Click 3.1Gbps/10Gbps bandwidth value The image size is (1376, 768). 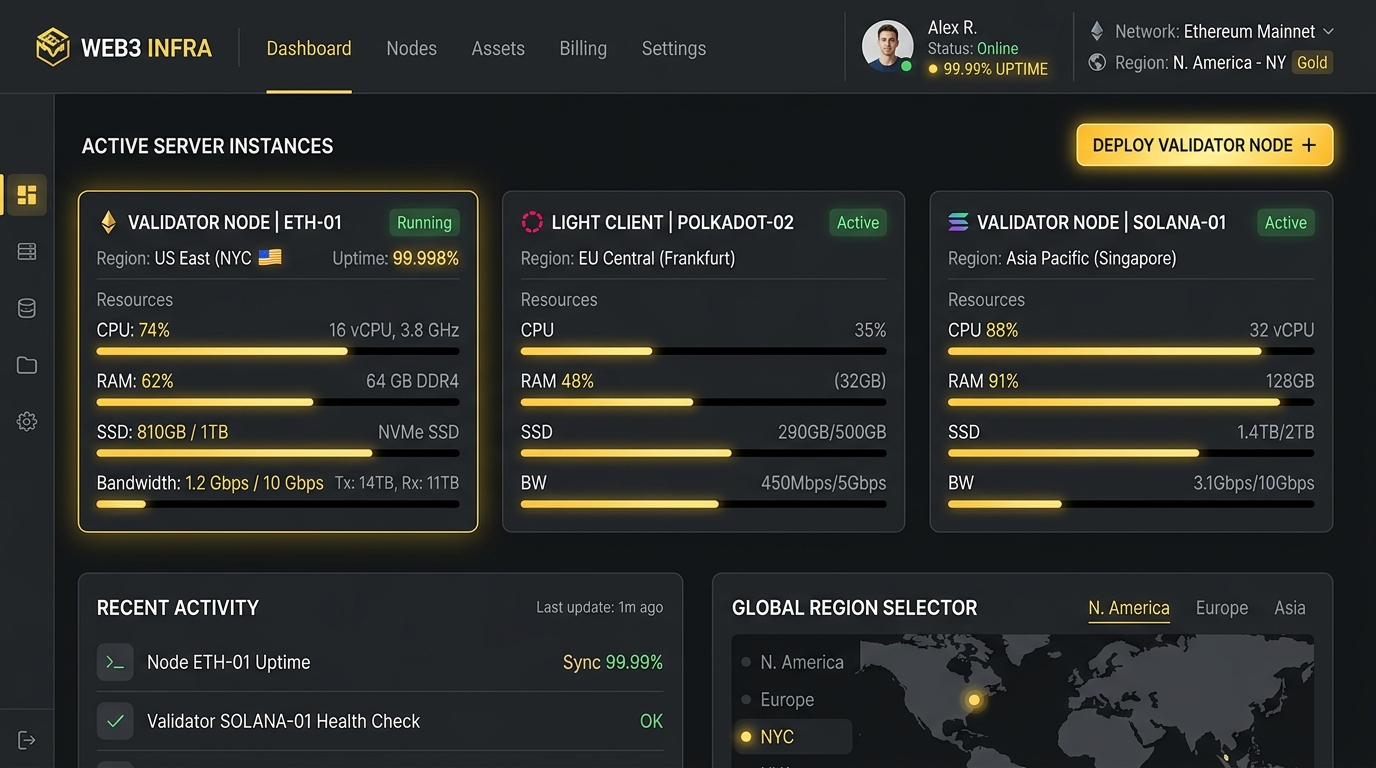1254,483
